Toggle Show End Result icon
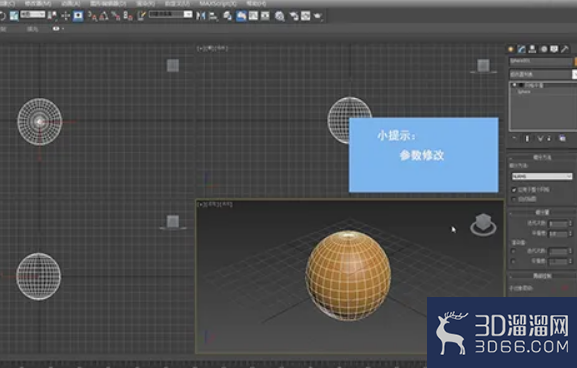The image size is (577, 368). (x=527, y=138)
